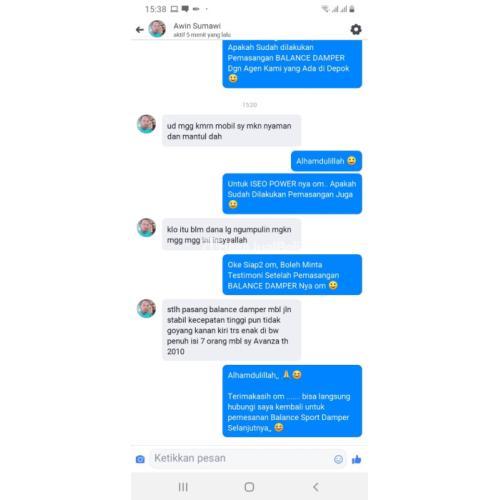The image size is (500, 500).
Task: Tap the contact name Awin Sumawi
Action: tap(197, 26)
